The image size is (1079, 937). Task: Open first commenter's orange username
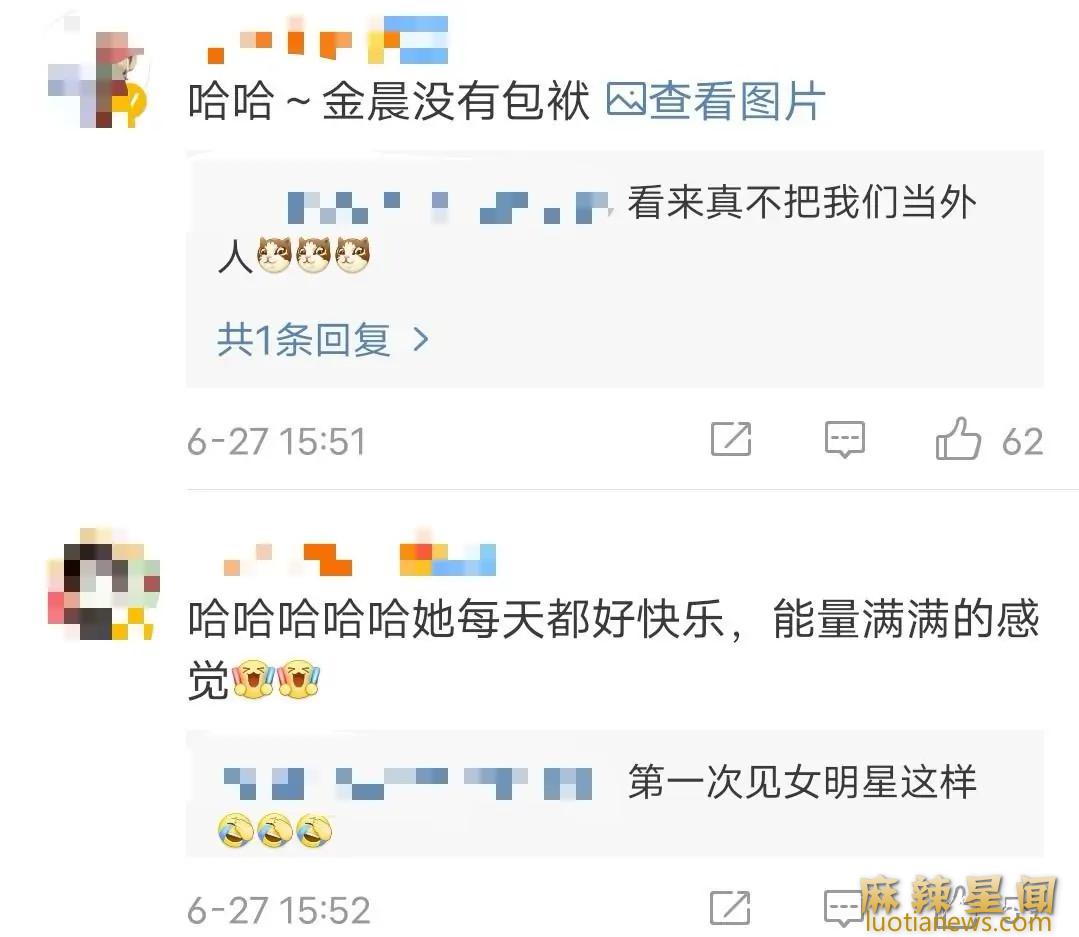tap(328, 40)
